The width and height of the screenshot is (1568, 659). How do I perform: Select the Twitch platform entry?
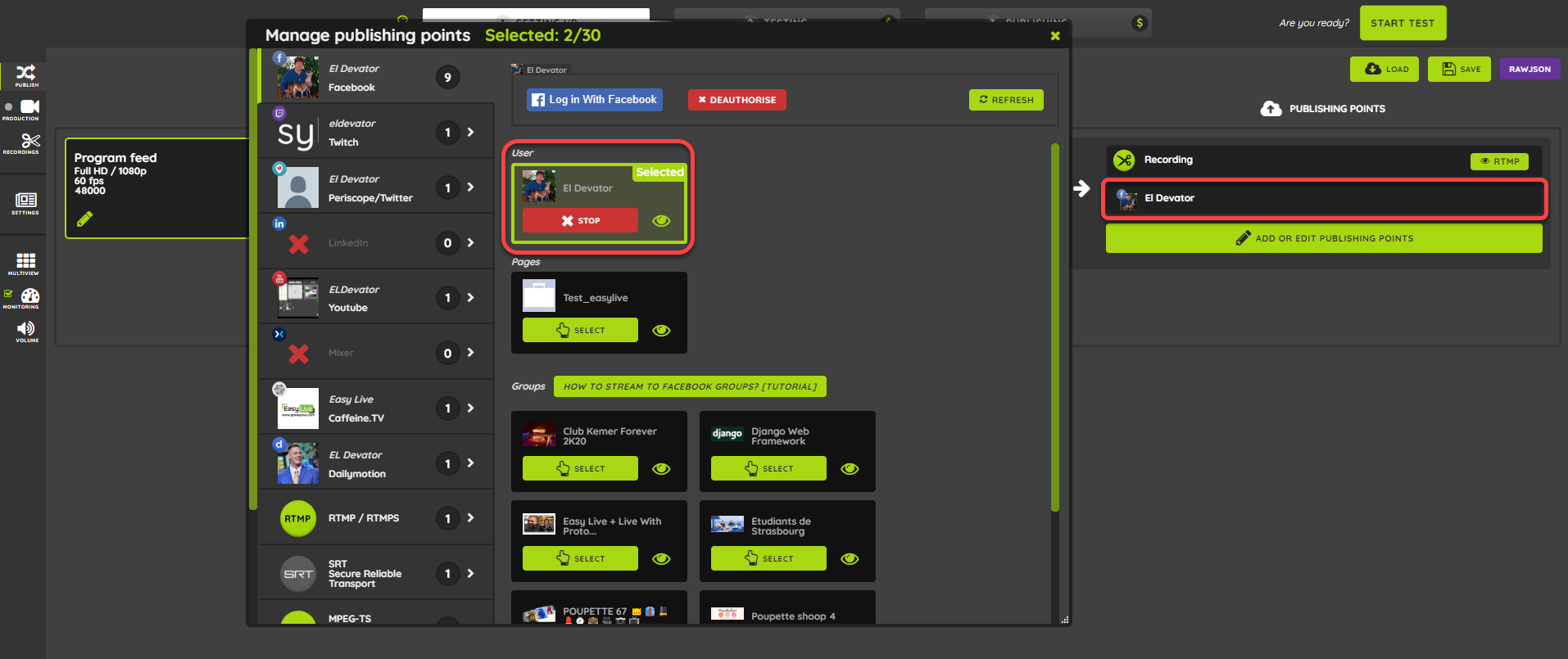tap(377, 132)
